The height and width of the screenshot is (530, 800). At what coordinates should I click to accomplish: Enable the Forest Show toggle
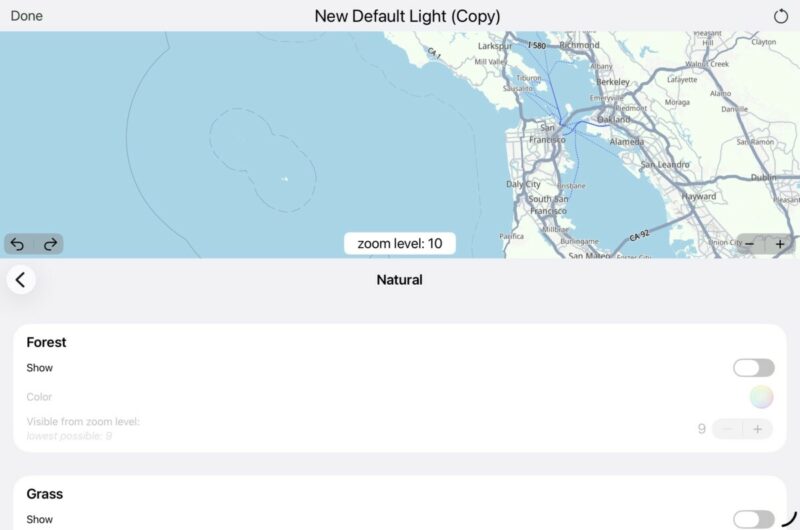(753, 368)
